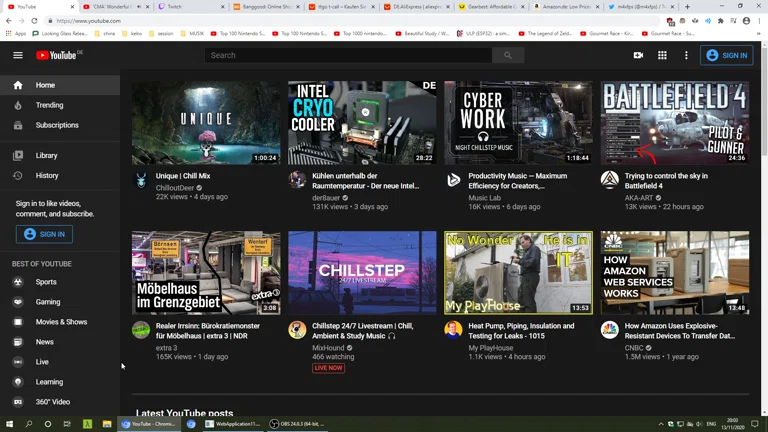Open the Chillstep 24/7 livestream thumbnail
768x432 pixels.
[x=362, y=272]
